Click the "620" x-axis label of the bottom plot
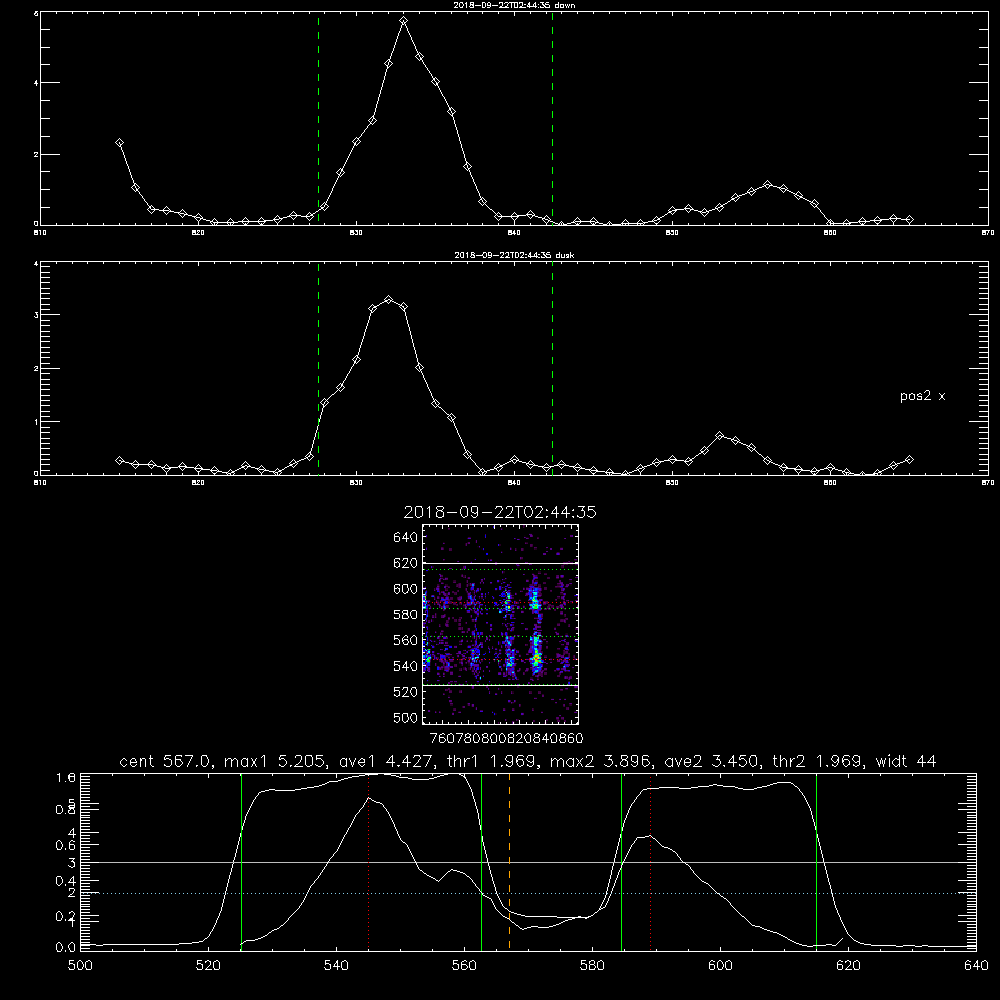The width and height of the screenshot is (1000, 1000). pyautogui.click(x=848, y=966)
